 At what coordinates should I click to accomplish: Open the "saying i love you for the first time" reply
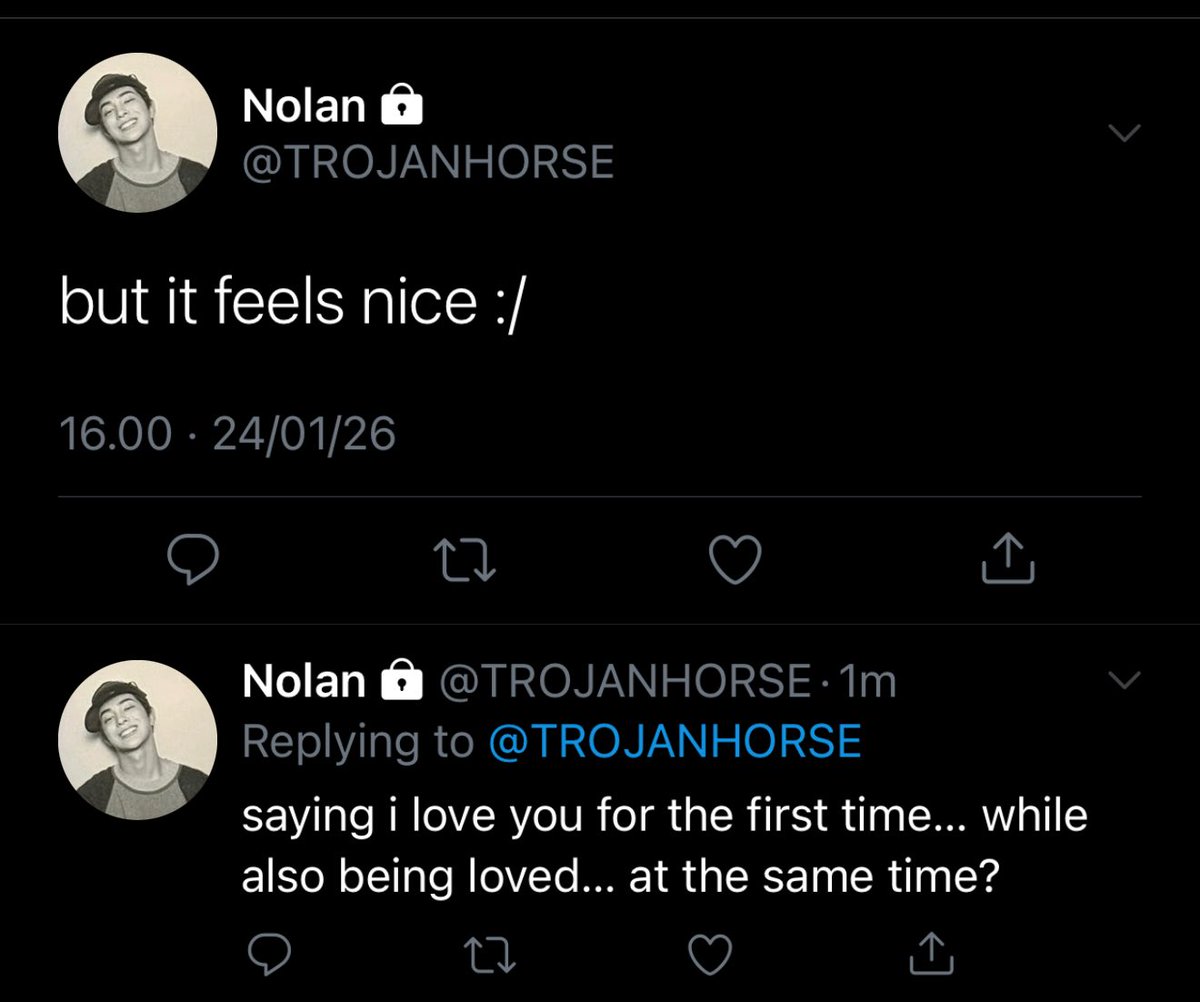[x=664, y=846]
